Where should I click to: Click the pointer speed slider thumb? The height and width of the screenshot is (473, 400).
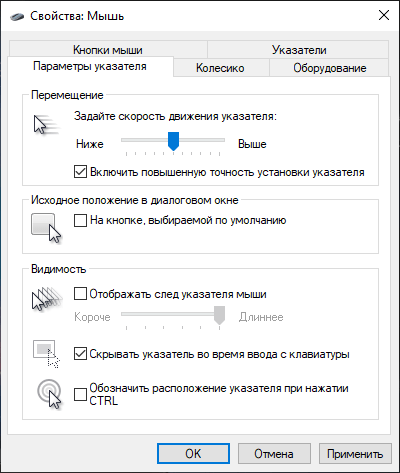point(173,141)
